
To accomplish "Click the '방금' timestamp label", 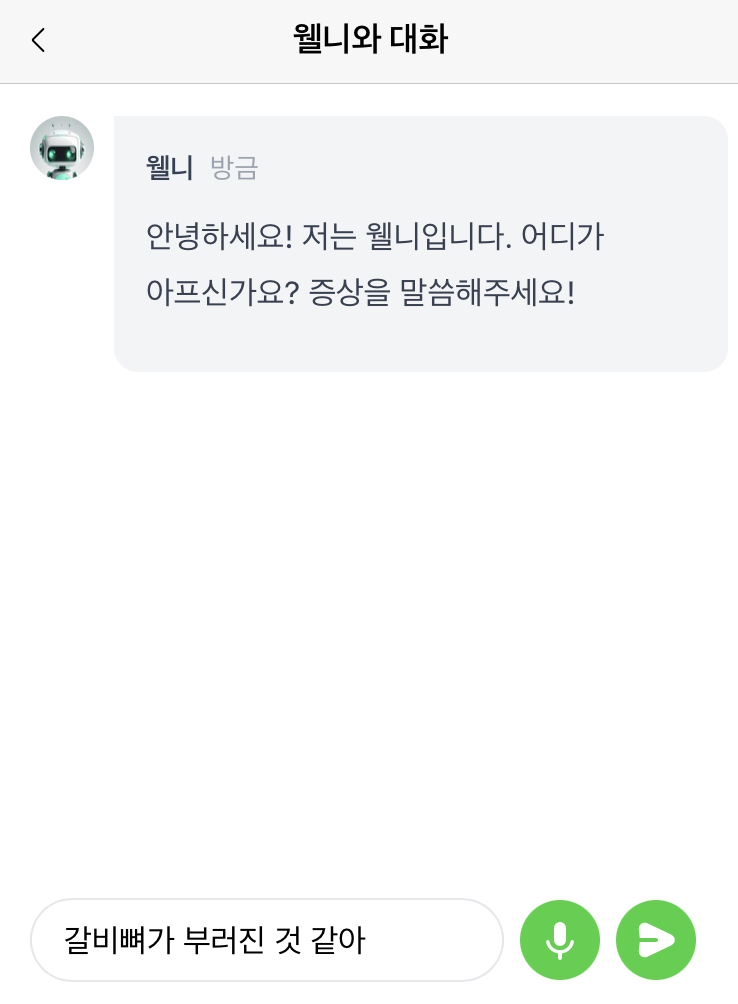I will point(234,168).
